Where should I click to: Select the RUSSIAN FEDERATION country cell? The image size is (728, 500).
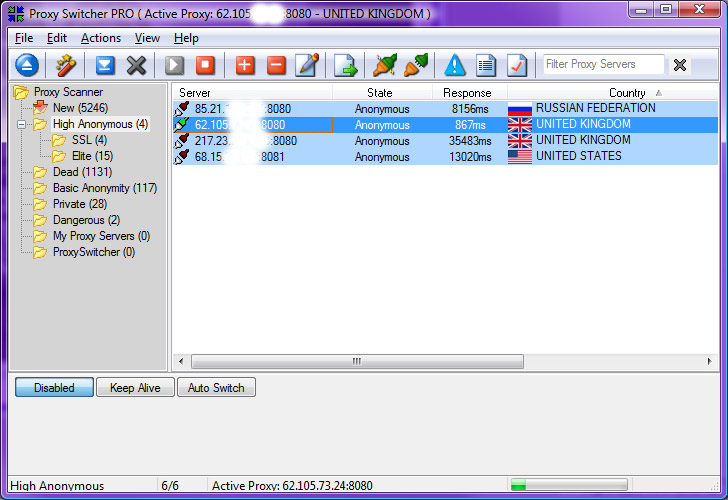tap(596, 108)
